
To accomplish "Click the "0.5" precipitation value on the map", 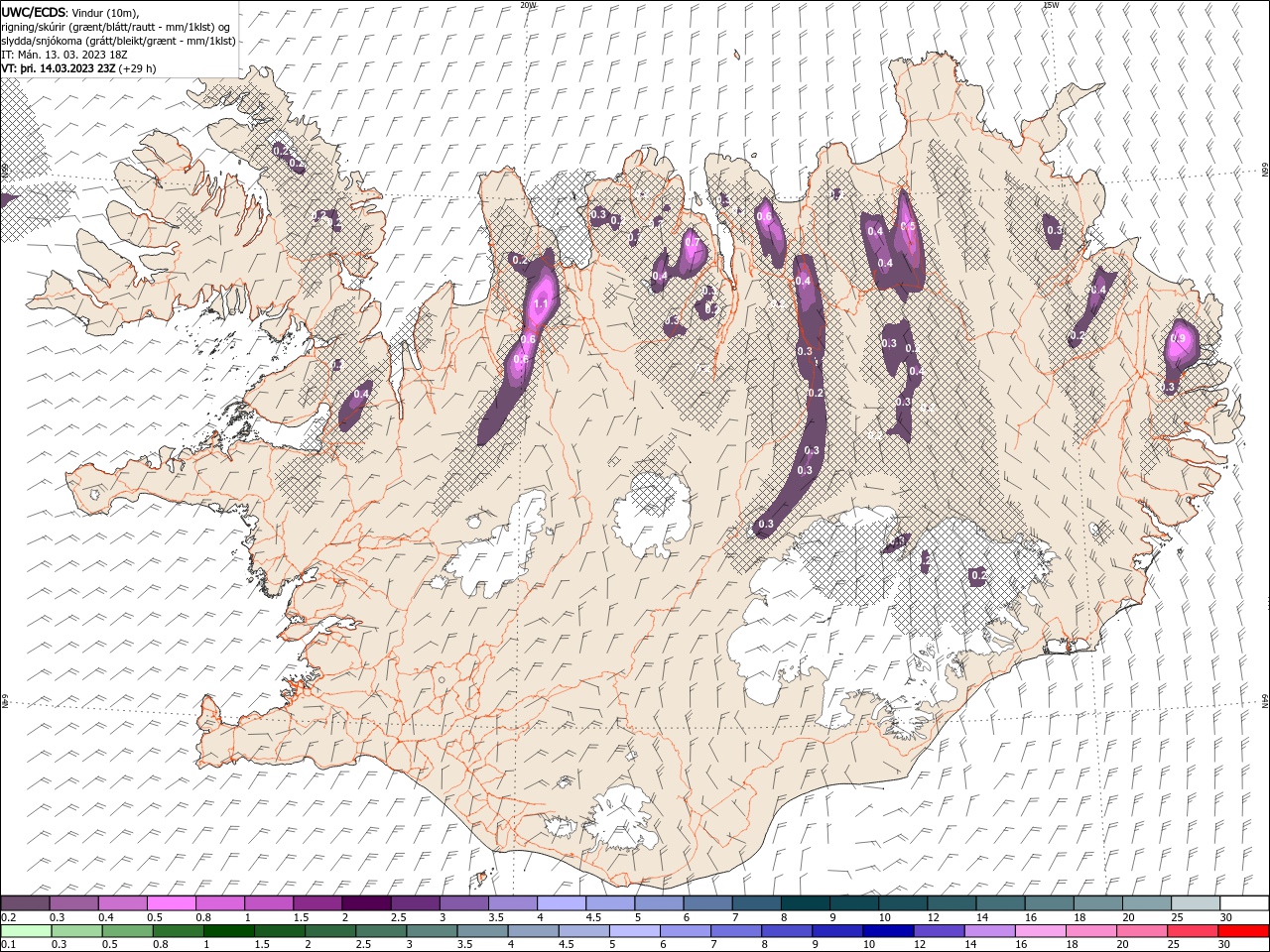I will [x=908, y=227].
